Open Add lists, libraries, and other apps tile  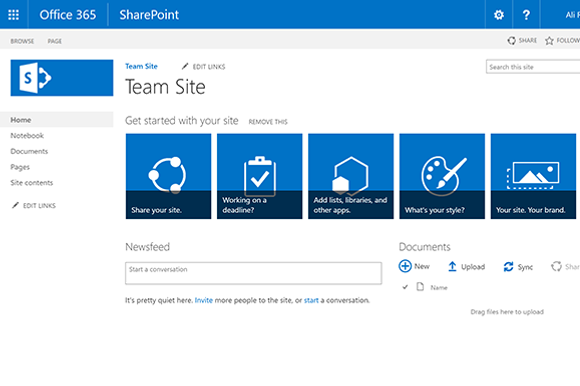(351, 176)
